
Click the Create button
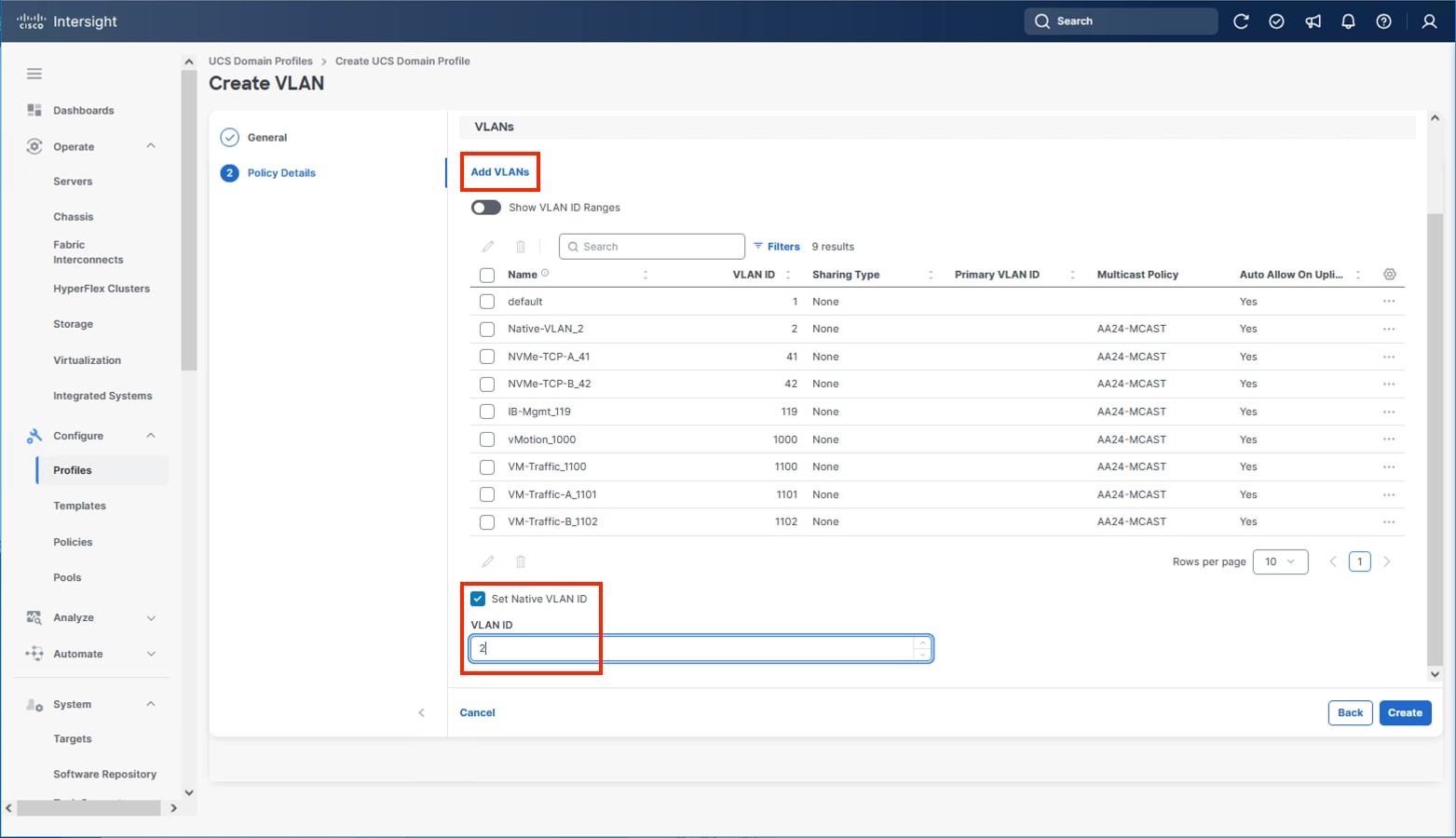(1404, 713)
